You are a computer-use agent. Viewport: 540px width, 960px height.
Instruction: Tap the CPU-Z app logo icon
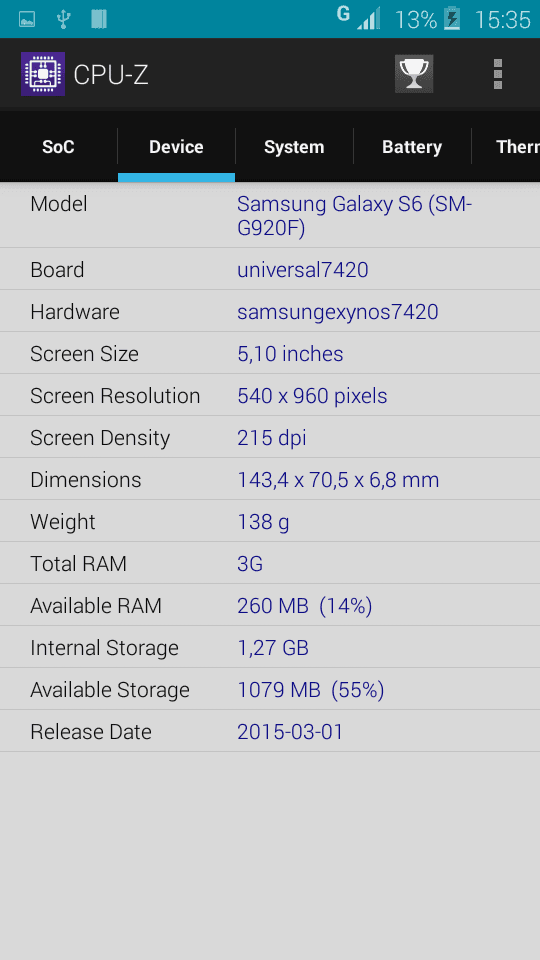coord(43,74)
